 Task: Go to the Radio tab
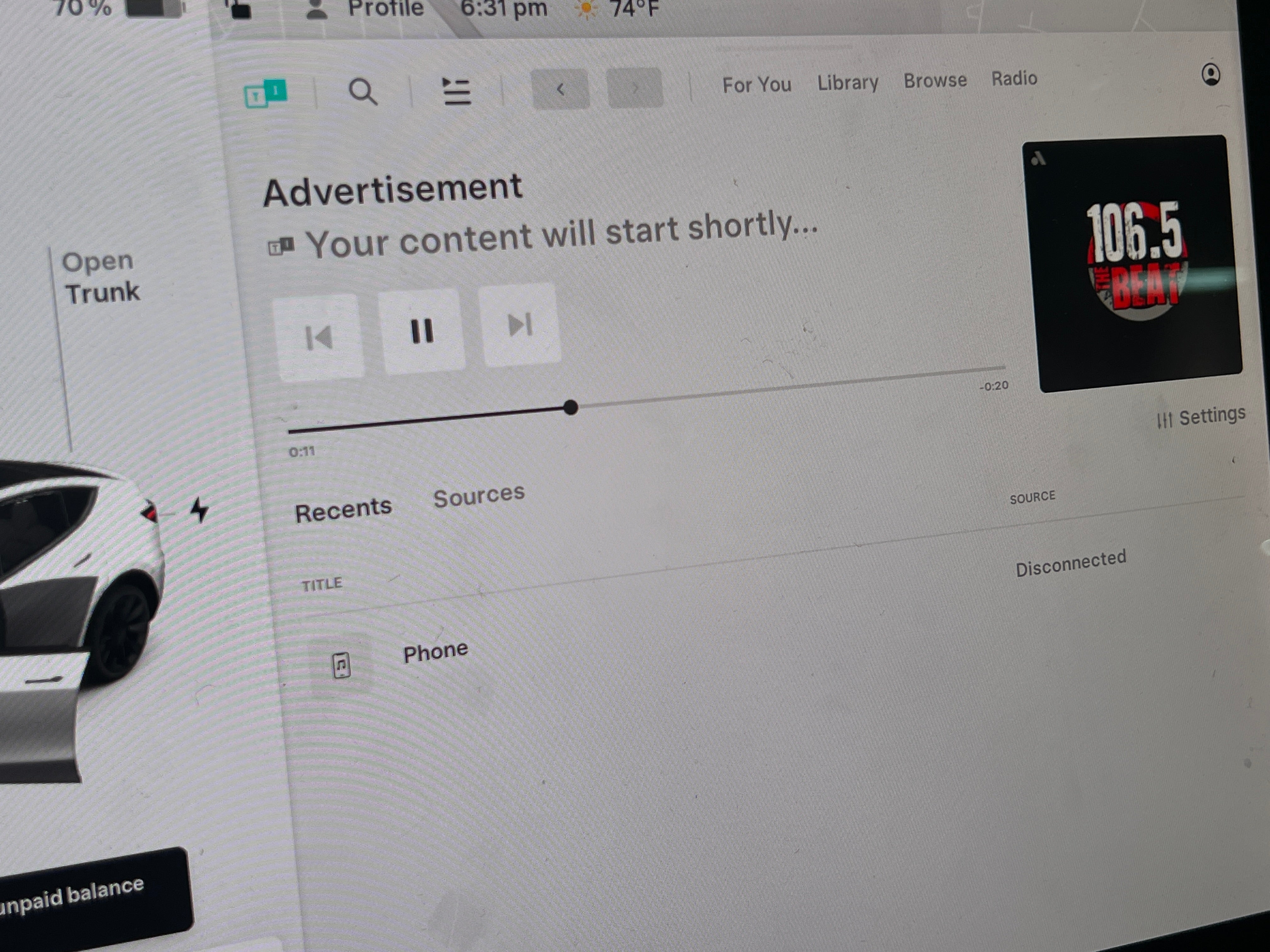click(x=1014, y=78)
